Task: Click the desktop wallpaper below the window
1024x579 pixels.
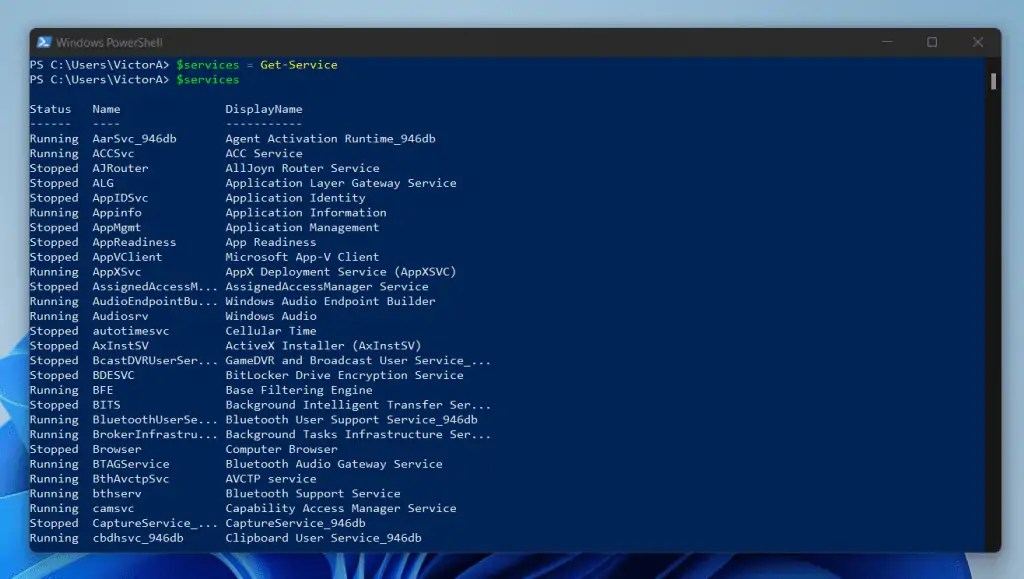Action: point(512,572)
